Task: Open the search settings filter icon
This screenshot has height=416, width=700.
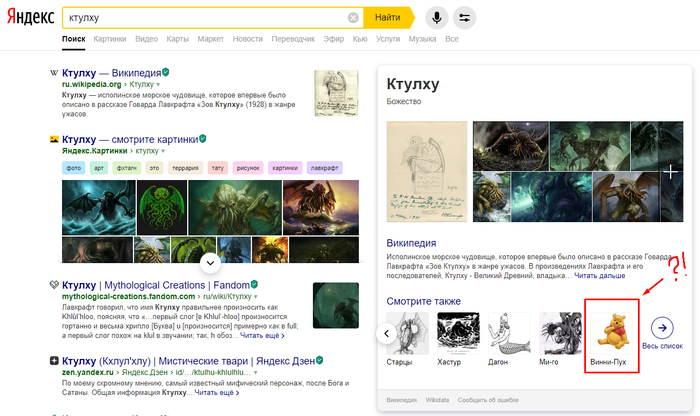Action: (464, 18)
